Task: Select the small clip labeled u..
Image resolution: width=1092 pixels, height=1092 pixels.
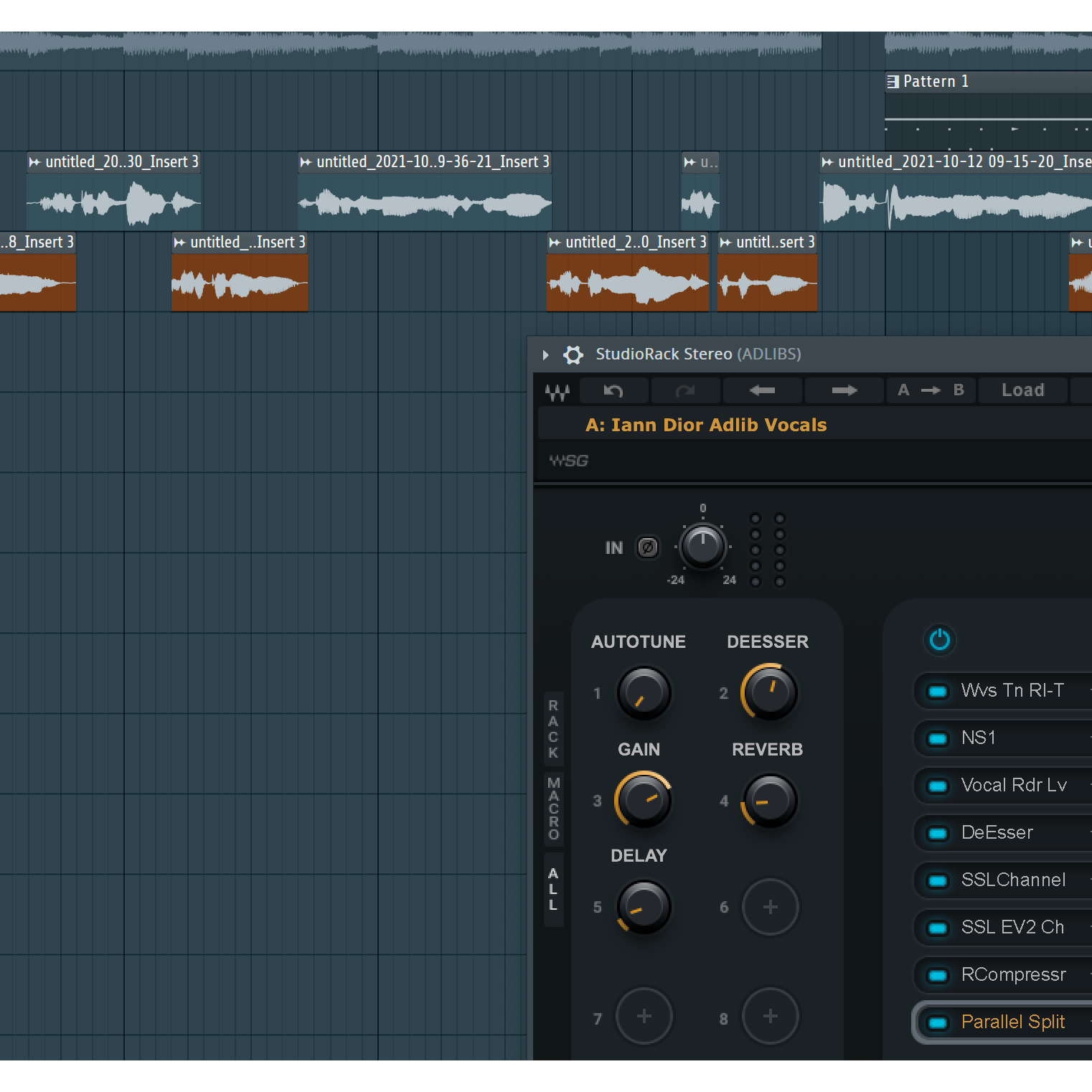Action: pos(700,190)
